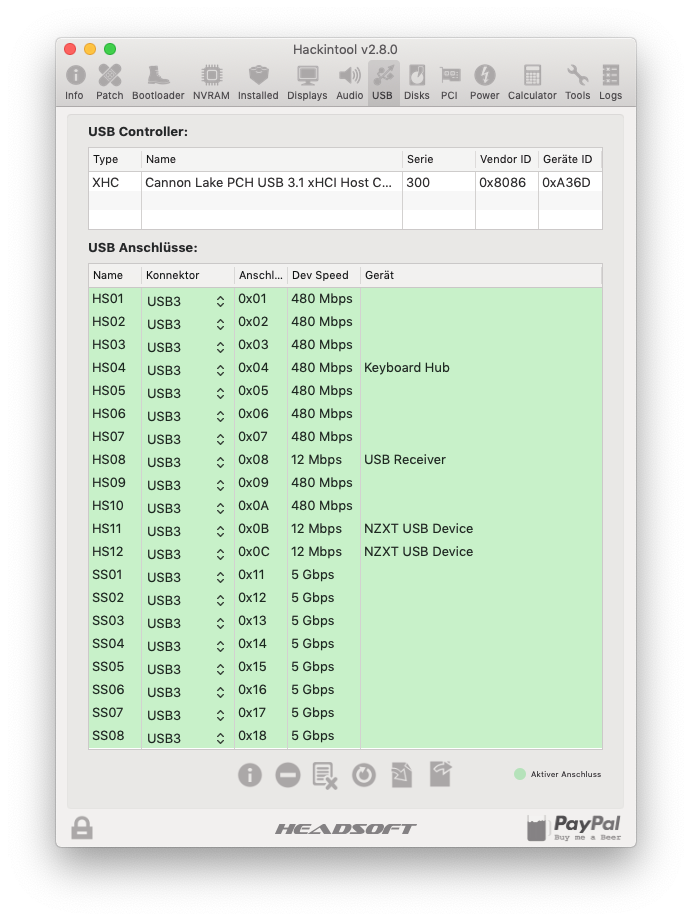Open the connector dropdown for SS04
The width and height of the screenshot is (692, 921).
[186, 646]
